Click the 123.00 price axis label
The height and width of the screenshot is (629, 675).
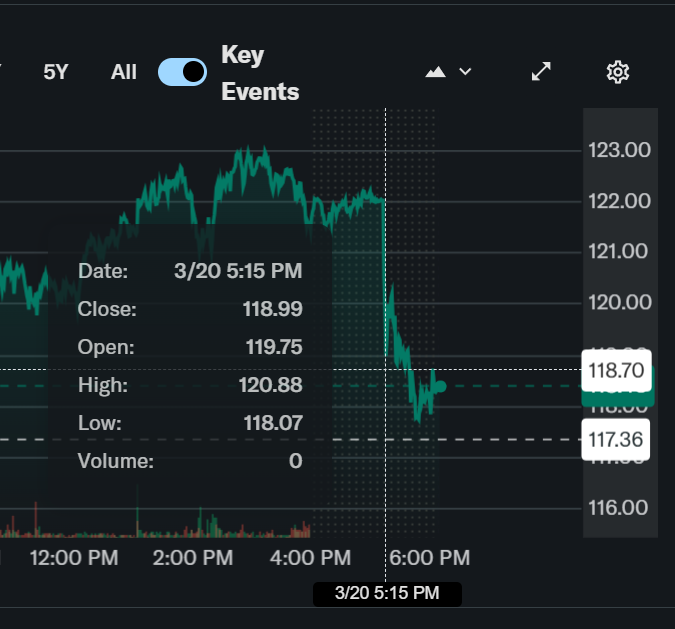point(620,150)
